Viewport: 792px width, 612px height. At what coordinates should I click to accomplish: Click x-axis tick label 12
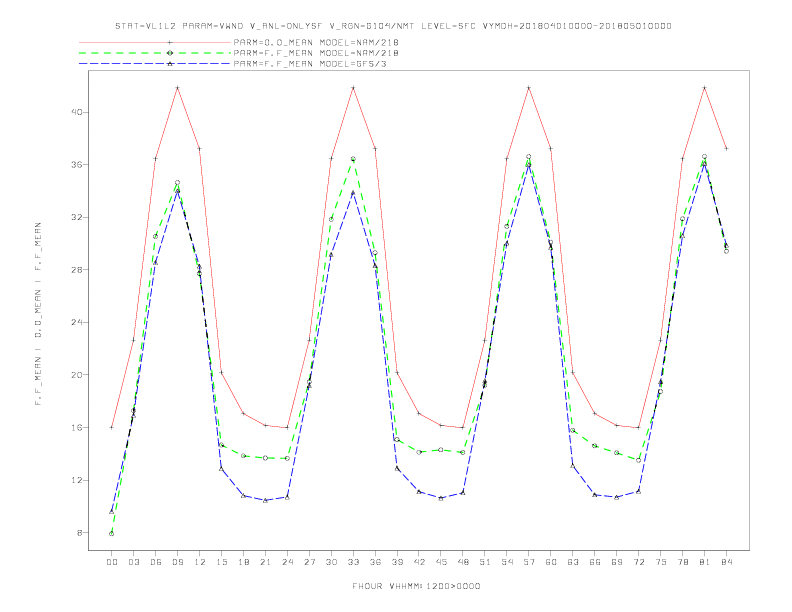tap(200, 562)
